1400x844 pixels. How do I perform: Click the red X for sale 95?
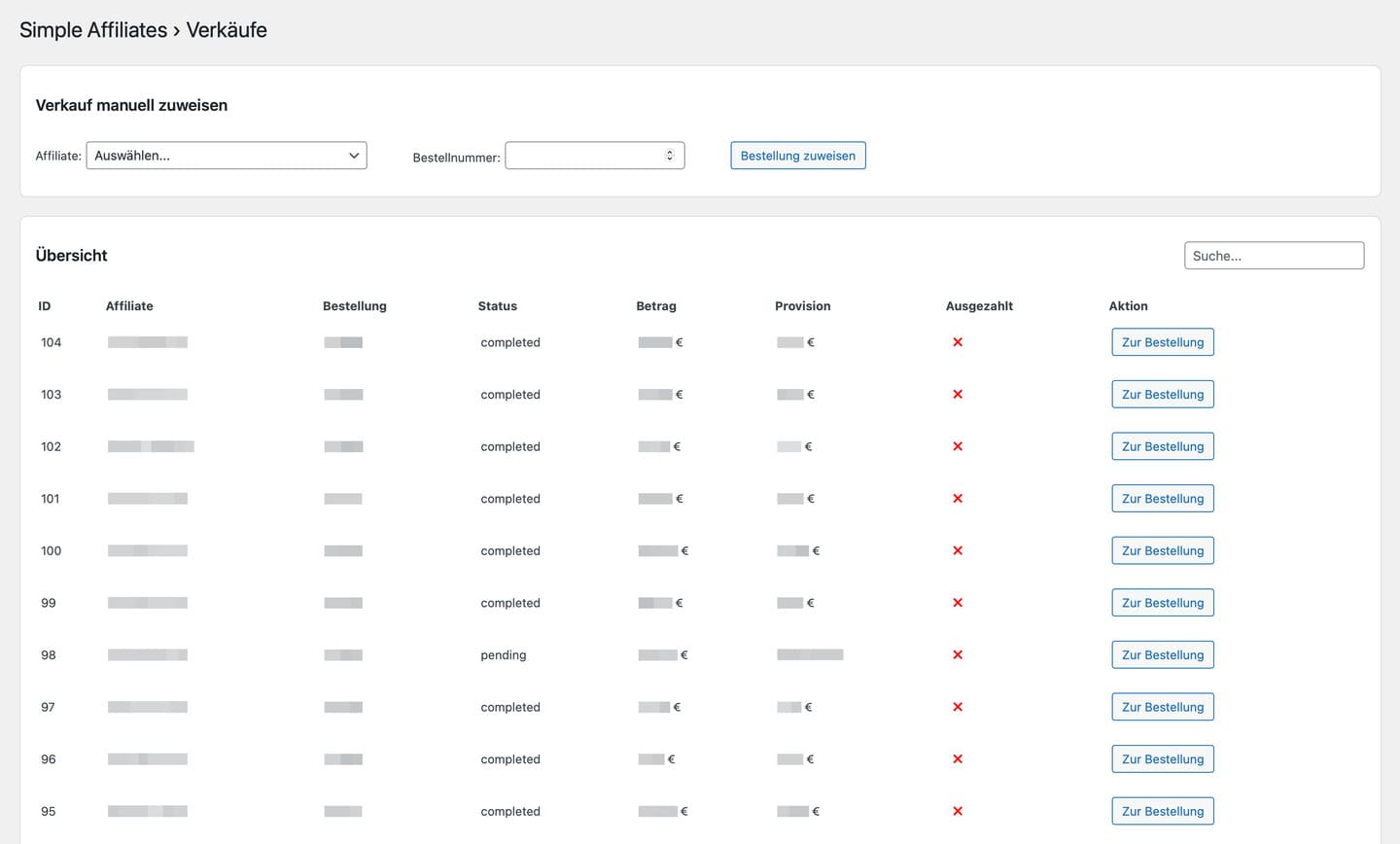click(x=958, y=811)
